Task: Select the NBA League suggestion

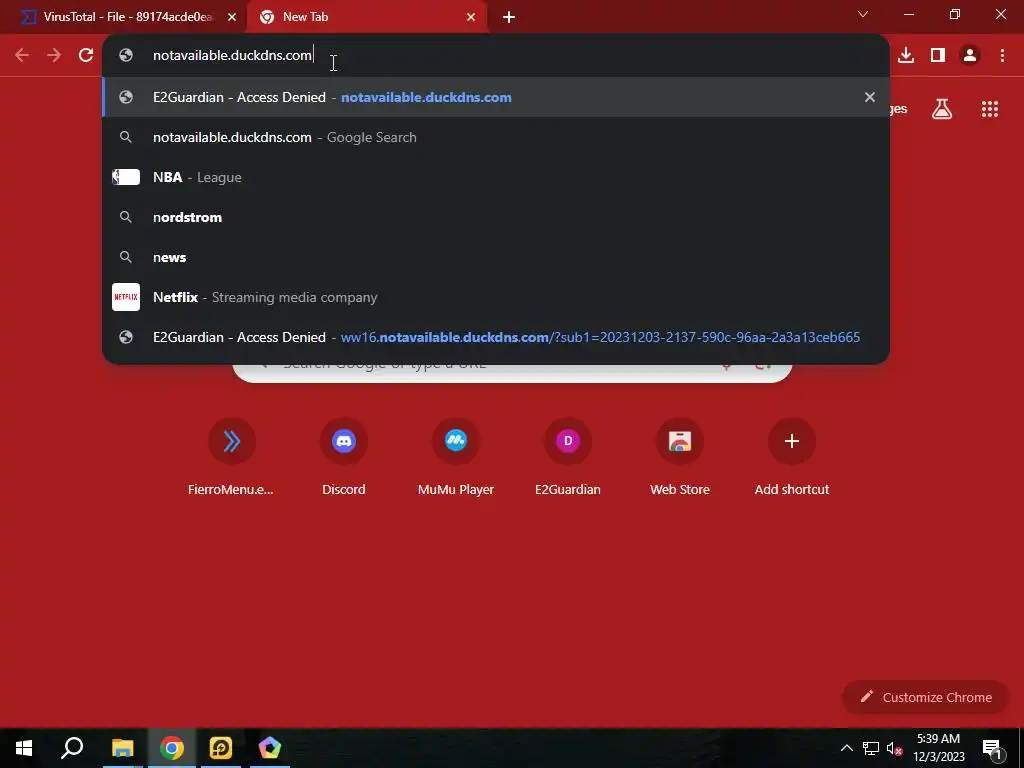Action: [496, 177]
